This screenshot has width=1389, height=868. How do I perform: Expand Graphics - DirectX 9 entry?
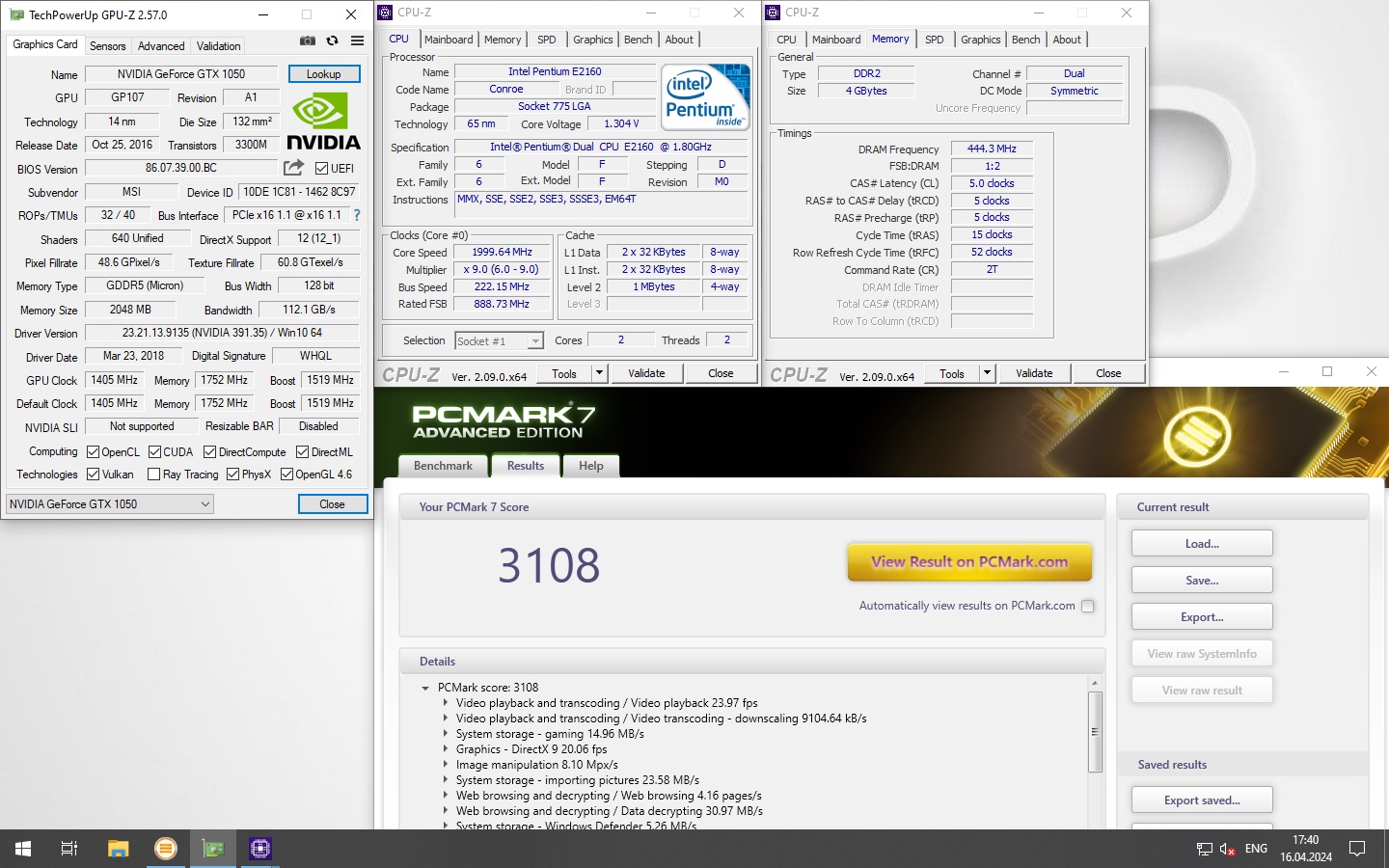click(x=445, y=749)
